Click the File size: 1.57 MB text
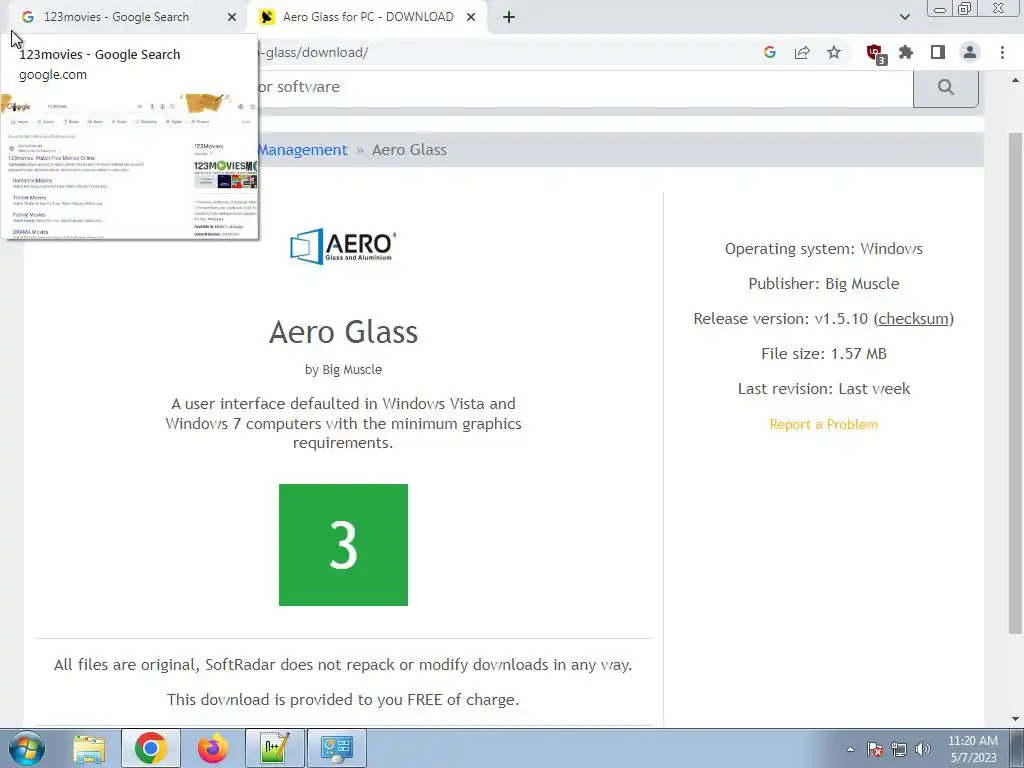Viewport: 1024px width, 768px height. click(x=824, y=353)
